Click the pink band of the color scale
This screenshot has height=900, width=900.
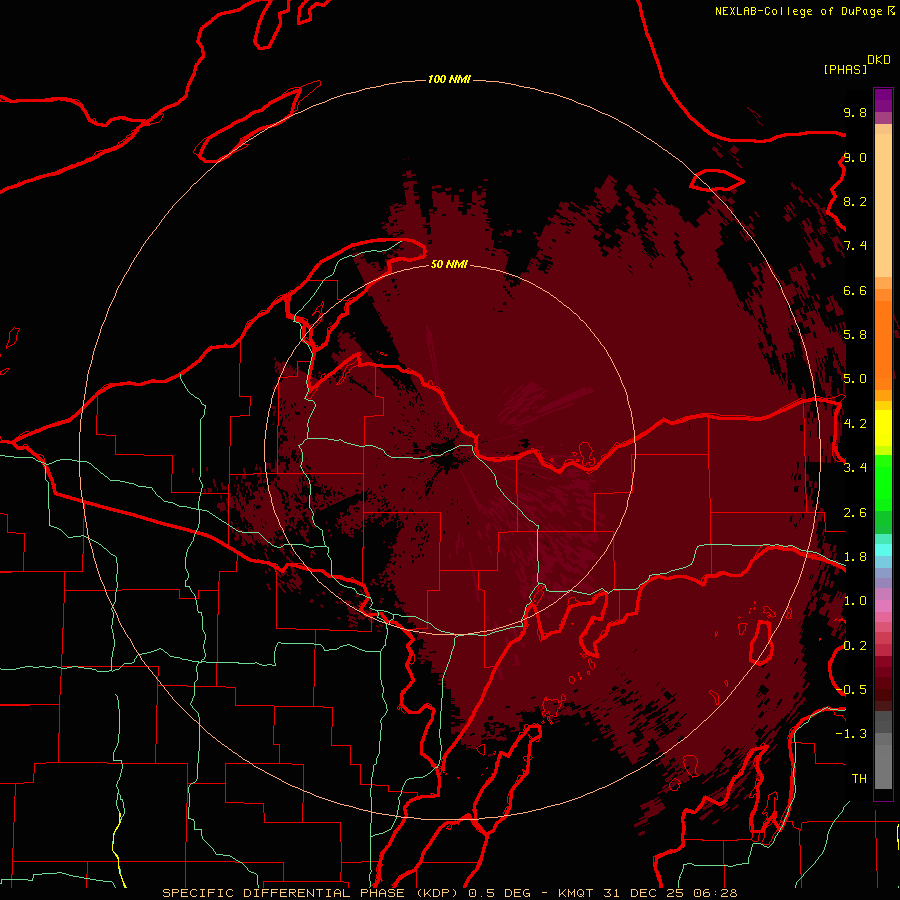pos(883,606)
